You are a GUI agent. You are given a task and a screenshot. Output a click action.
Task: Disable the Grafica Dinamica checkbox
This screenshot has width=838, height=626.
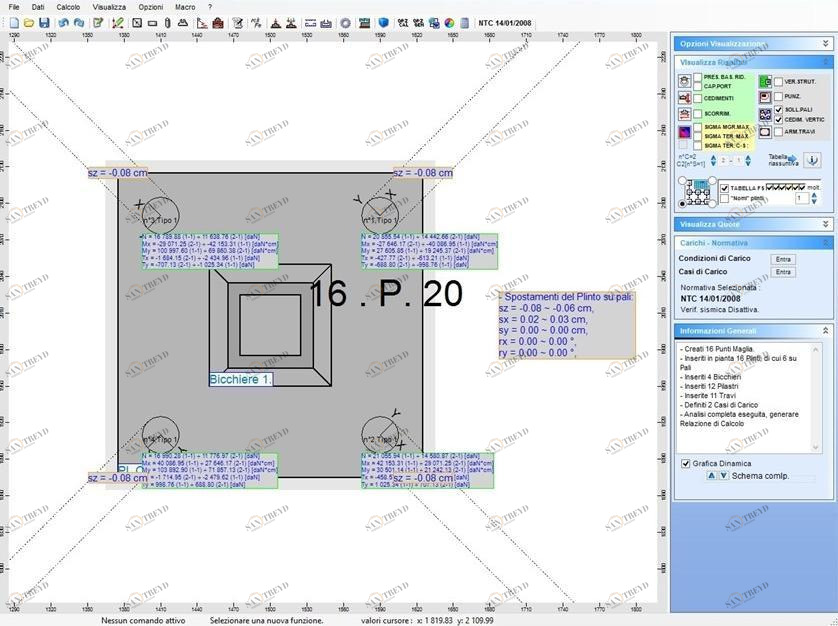click(685, 464)
